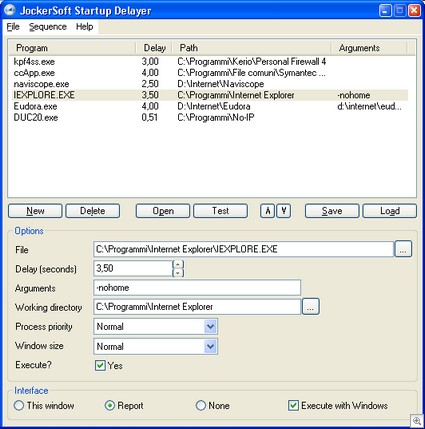Open the Process priority dropdown
425x429 pixels.
(x=210, y=326)
